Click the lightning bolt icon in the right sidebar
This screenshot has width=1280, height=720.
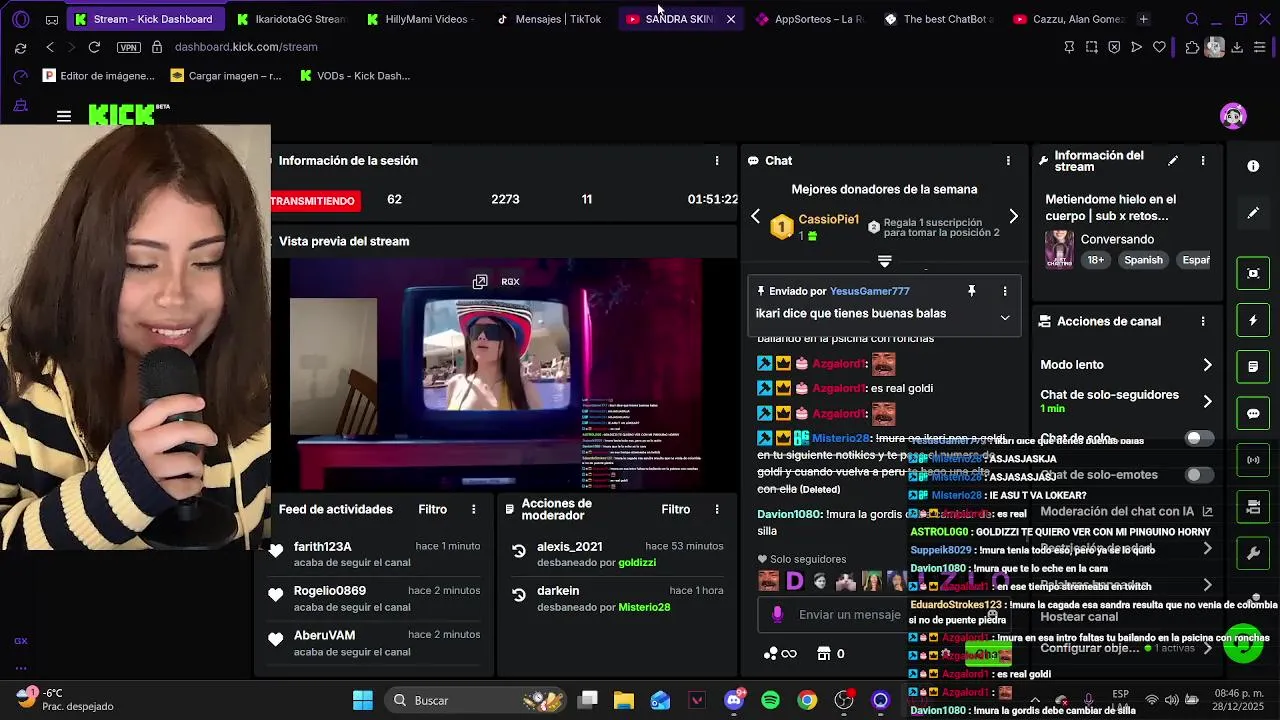click(1253, 320)
